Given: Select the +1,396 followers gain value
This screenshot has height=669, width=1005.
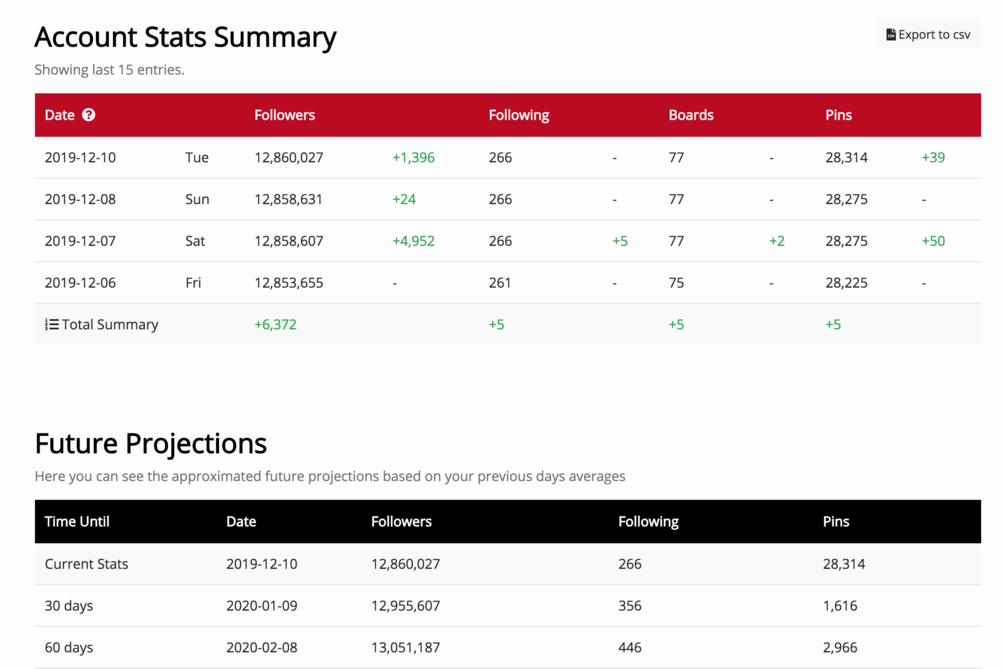Looking at the screenshot, I should [413, 157].
